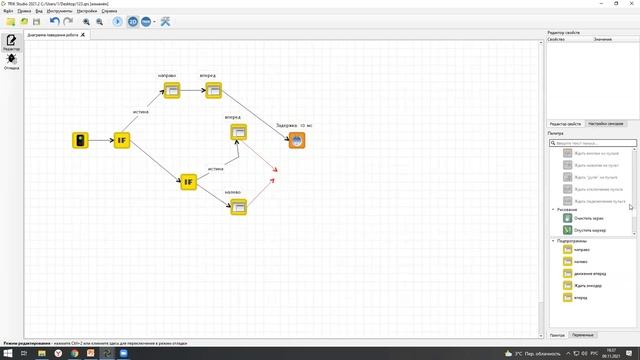Run the robot program
The height and width of the screenshot is (360, 640).
tap(118, 22)
